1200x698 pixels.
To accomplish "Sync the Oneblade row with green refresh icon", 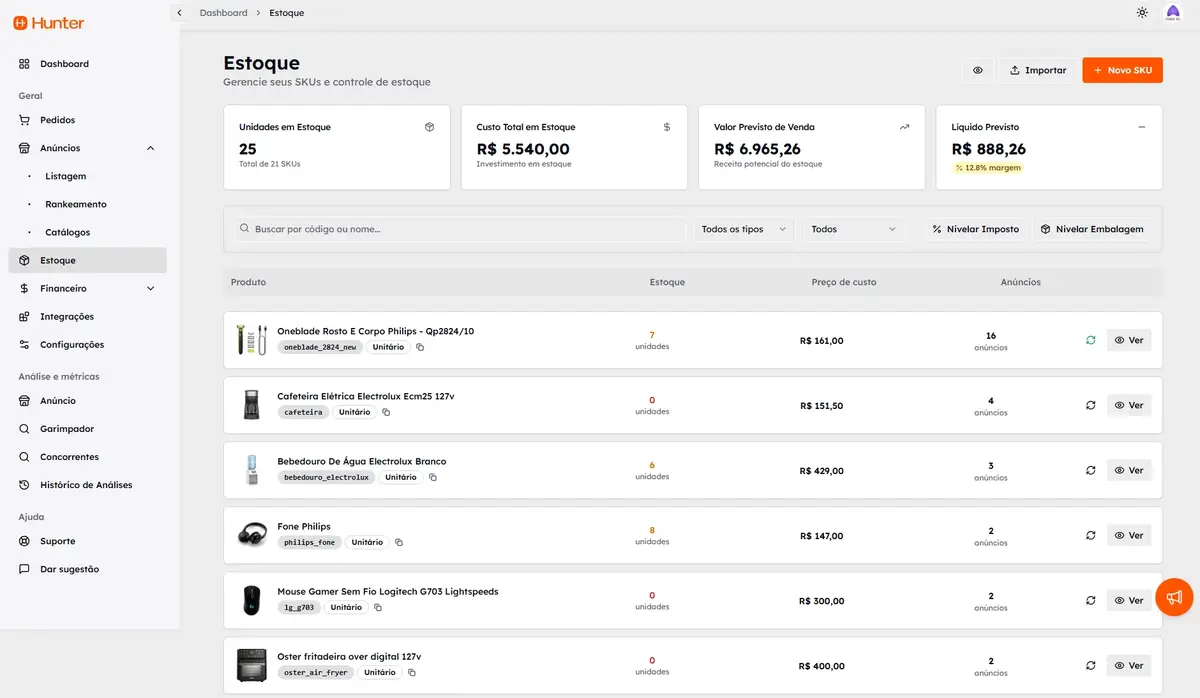I will click(x=1091, y=340).
